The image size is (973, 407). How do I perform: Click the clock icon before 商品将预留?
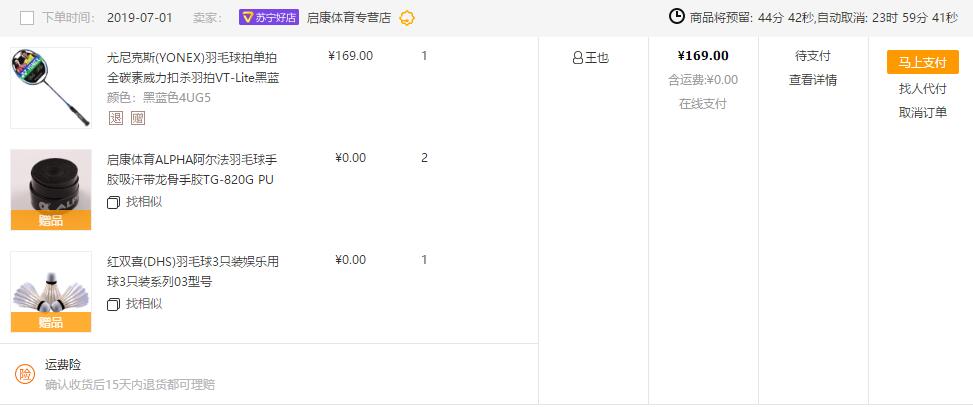[x=677, y=17]
